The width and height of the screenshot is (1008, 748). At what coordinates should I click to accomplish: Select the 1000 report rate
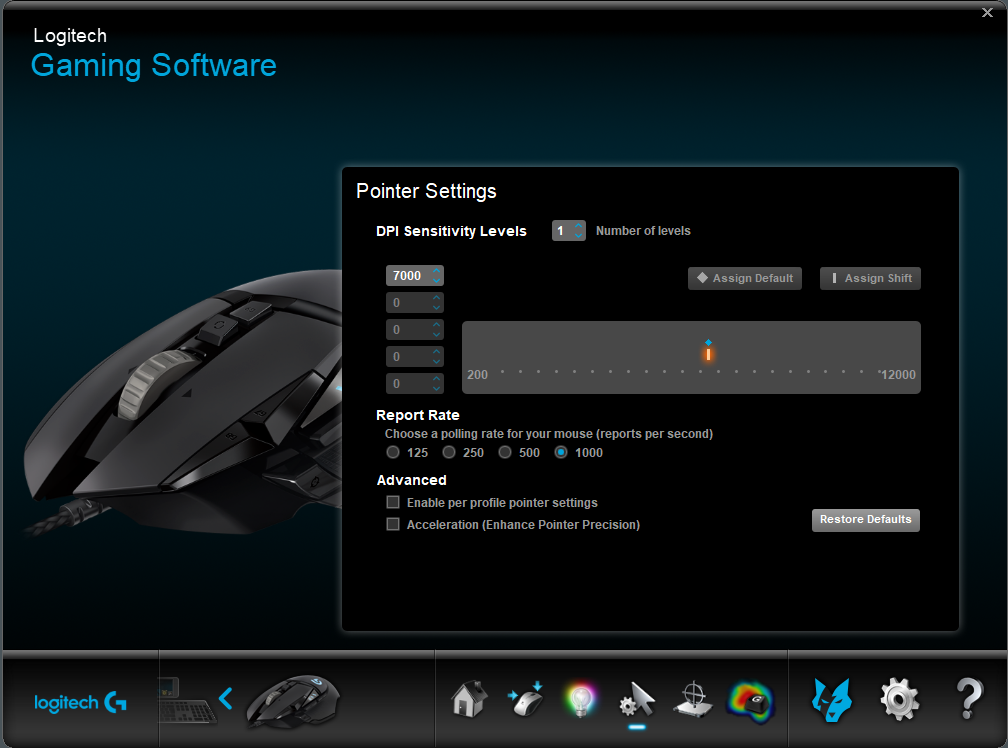tap(561, 452)
